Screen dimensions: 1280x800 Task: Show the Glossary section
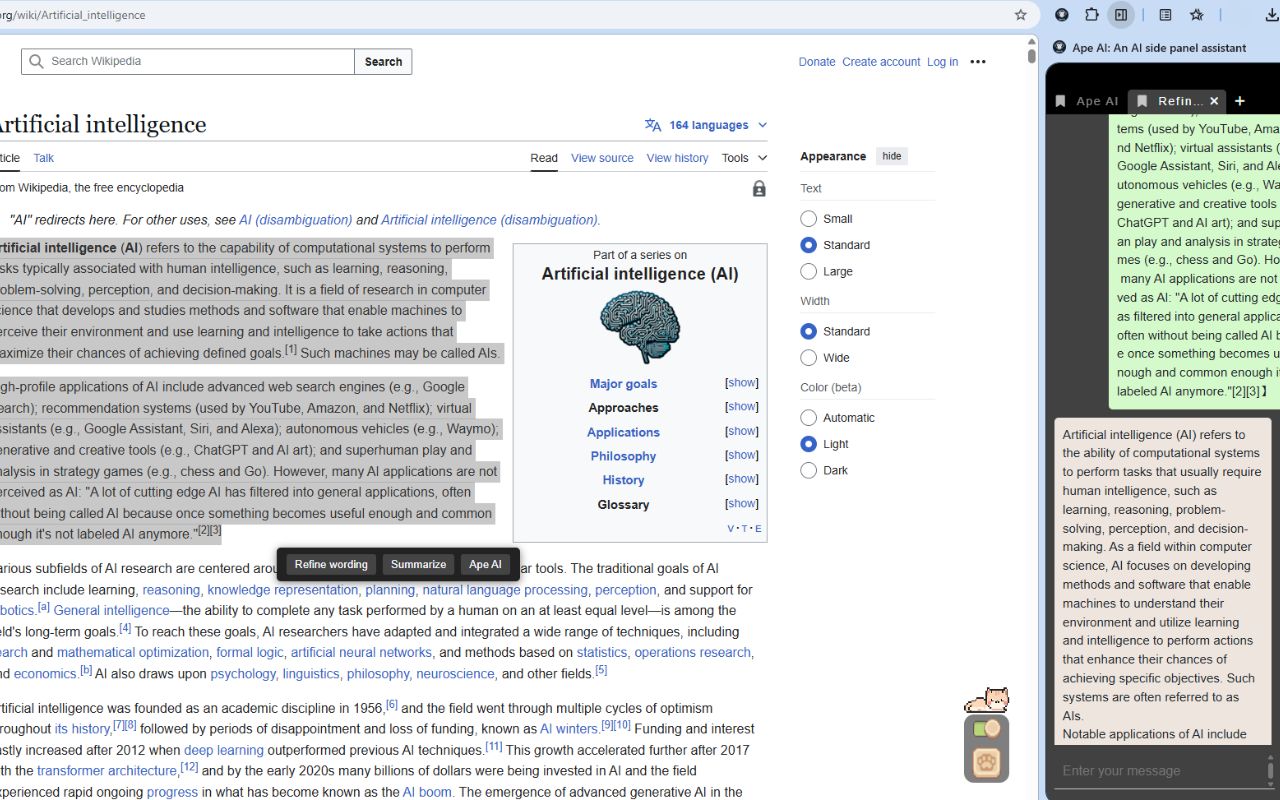(x=742, y=504)
